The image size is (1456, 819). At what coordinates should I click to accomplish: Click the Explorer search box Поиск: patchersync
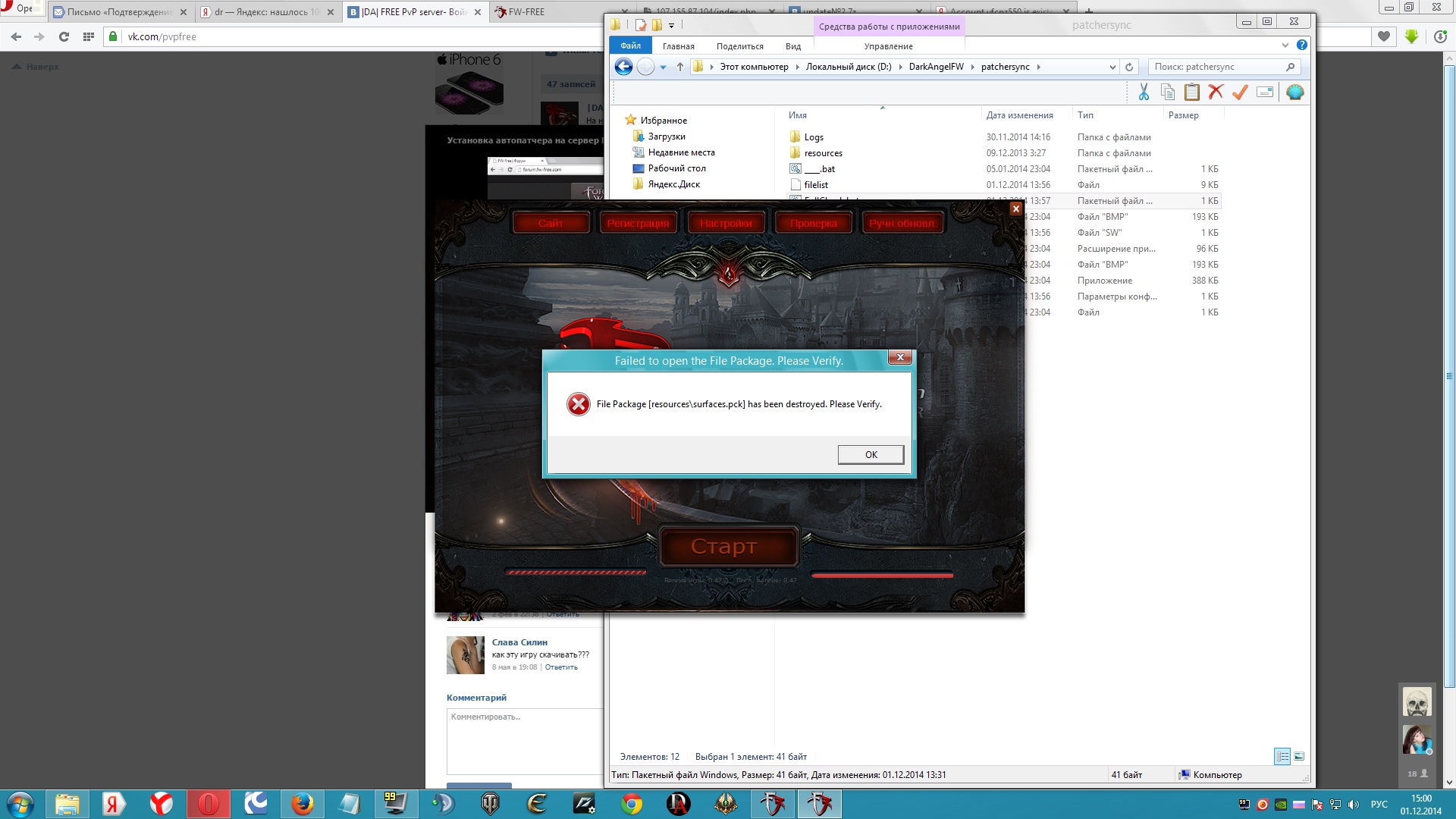click(1224, 67)
